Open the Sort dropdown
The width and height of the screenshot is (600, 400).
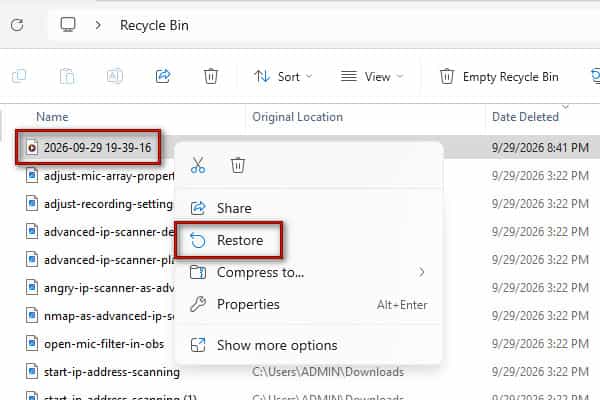(x=283, y=77)
